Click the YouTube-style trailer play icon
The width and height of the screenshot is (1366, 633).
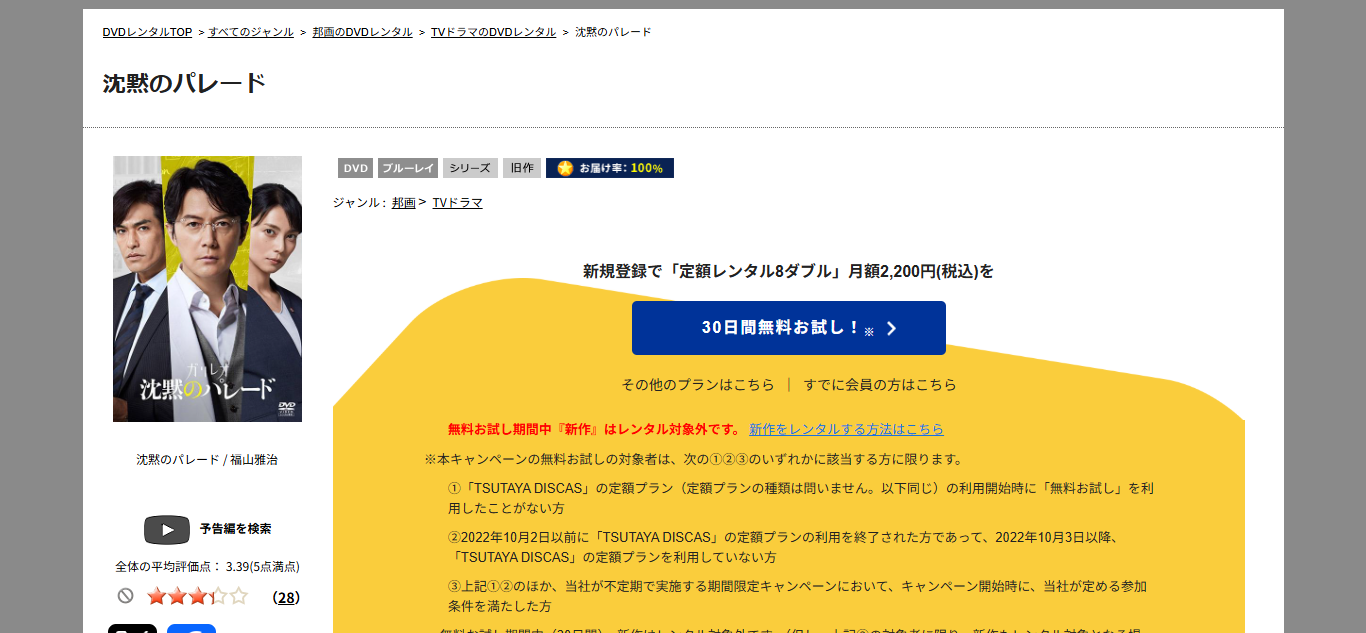tap(167, 529)
